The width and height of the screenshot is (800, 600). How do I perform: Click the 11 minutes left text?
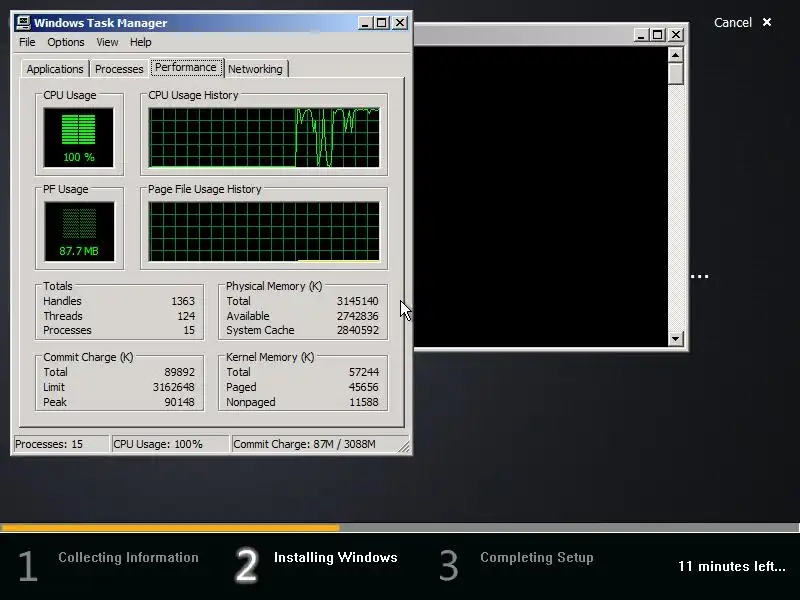pyautogui.click(x=732, y=566)
